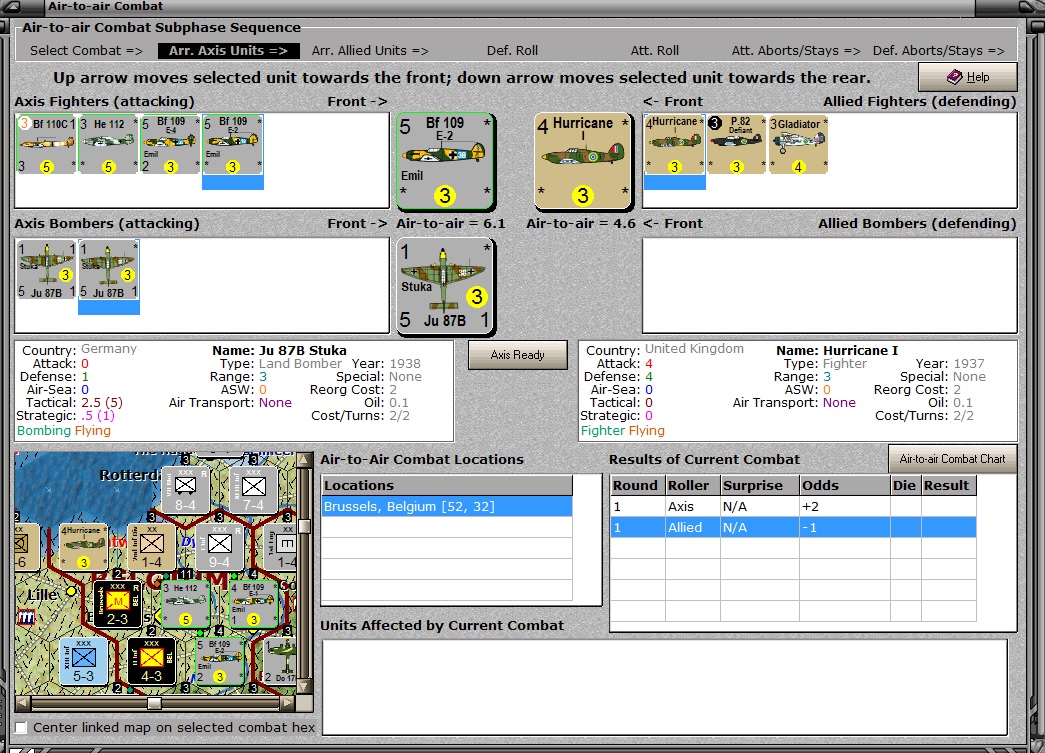Enable Center linked map on selected combat hex
Viewport: 1045px width, 753px height.
click(21, 727)
